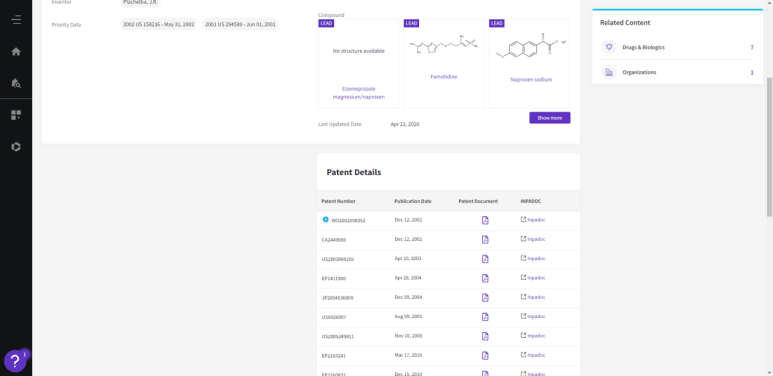Select patent number WO2002098352
Image resolution: width=773 pixels, height=376 pixels.
348,220
